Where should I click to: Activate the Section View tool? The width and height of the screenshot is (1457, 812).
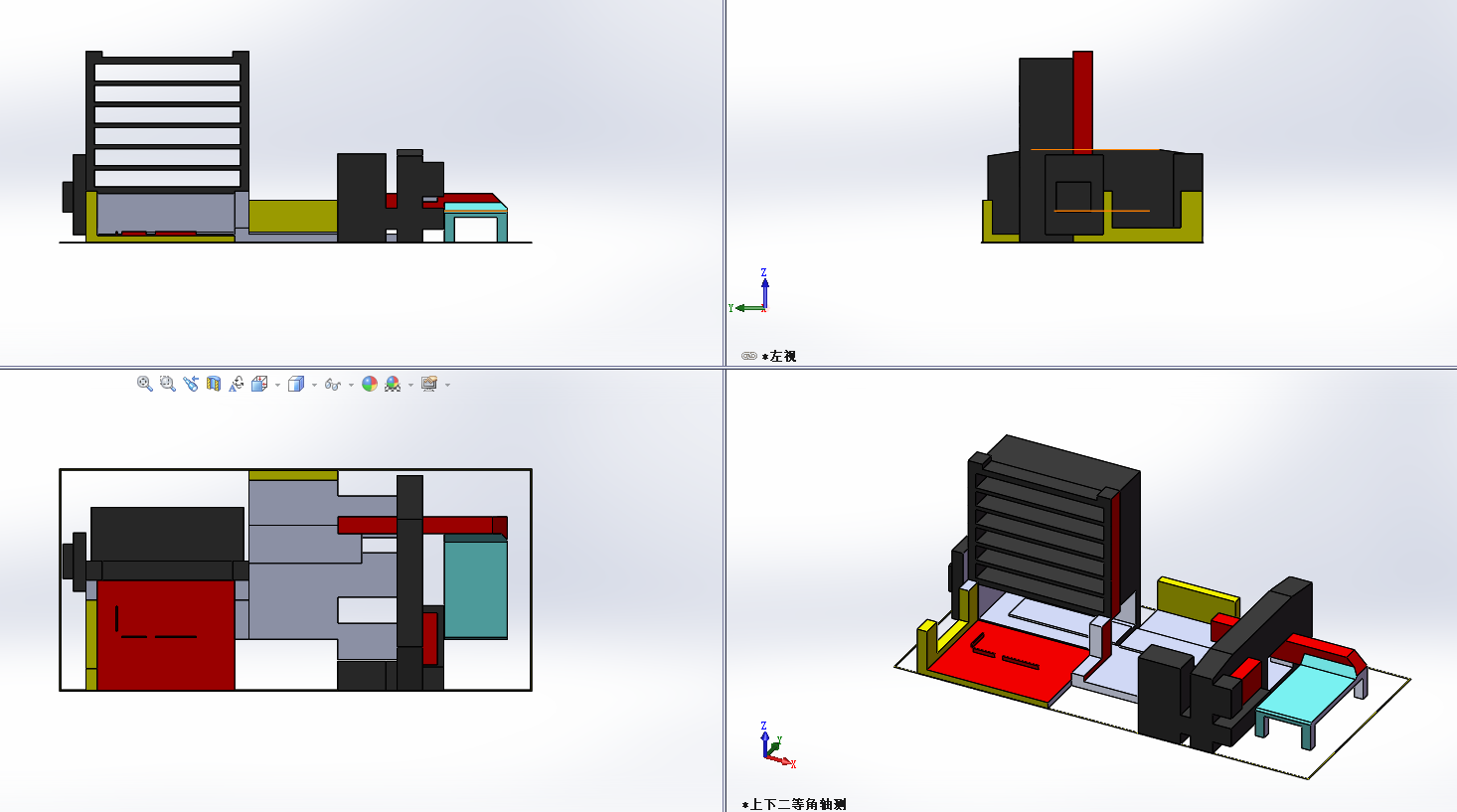(214, 384)
